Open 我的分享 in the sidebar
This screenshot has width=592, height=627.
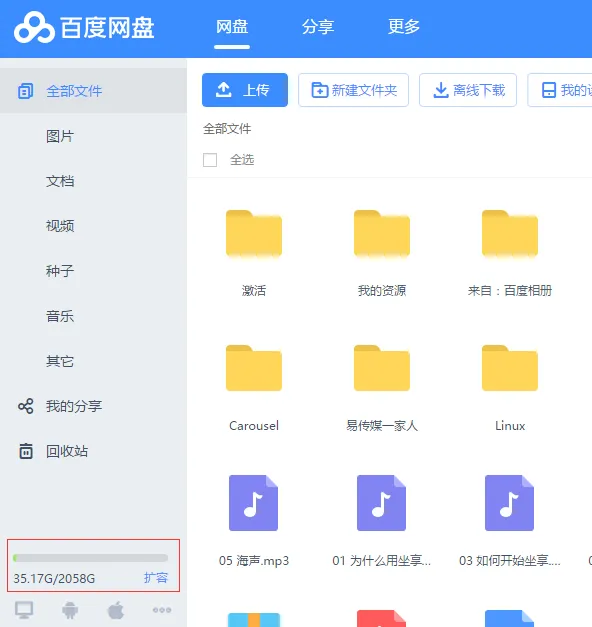point(74,406)
